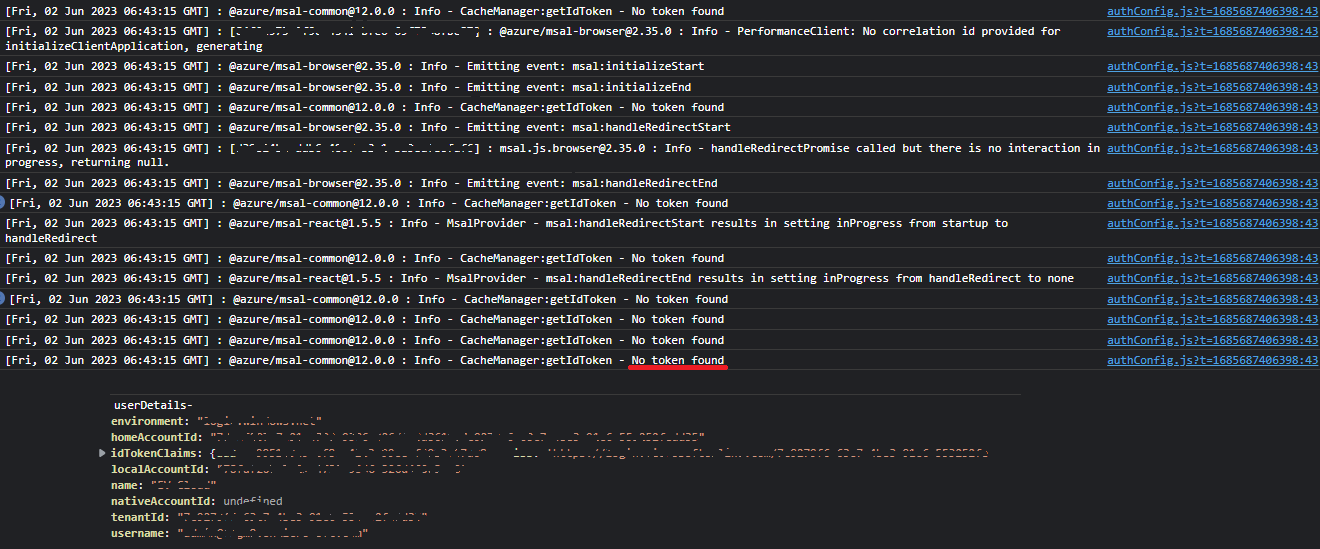
Task: Select 'Emitting event: msal:initializeStart' log text
Action: 585,66
